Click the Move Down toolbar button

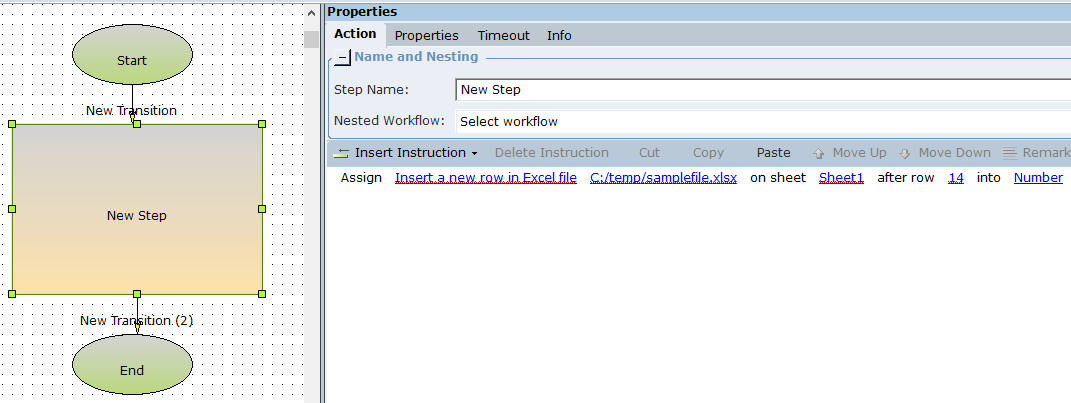coord(944,153)
